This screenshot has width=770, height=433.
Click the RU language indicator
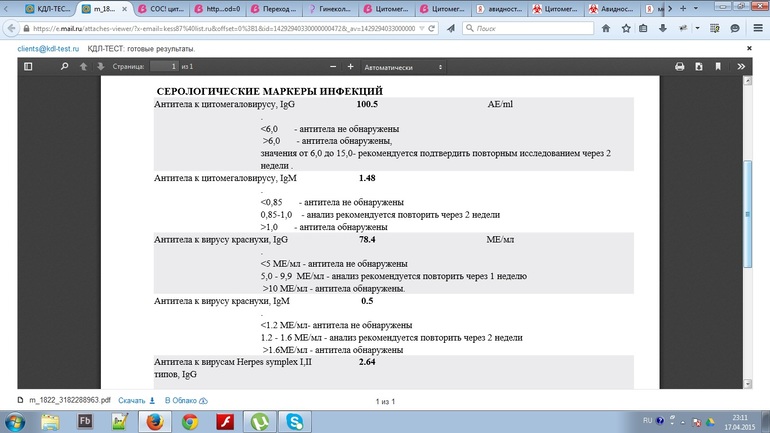click(x=647, y=421)
